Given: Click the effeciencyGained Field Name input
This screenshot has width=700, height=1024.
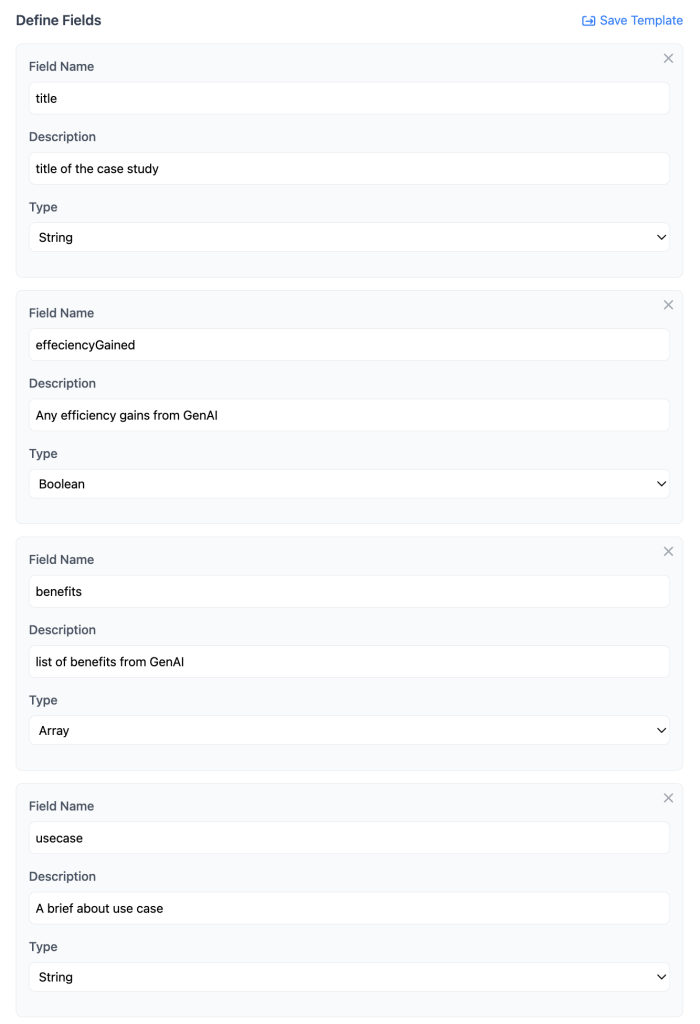Looking at the screenshot, I should (349, 345).
